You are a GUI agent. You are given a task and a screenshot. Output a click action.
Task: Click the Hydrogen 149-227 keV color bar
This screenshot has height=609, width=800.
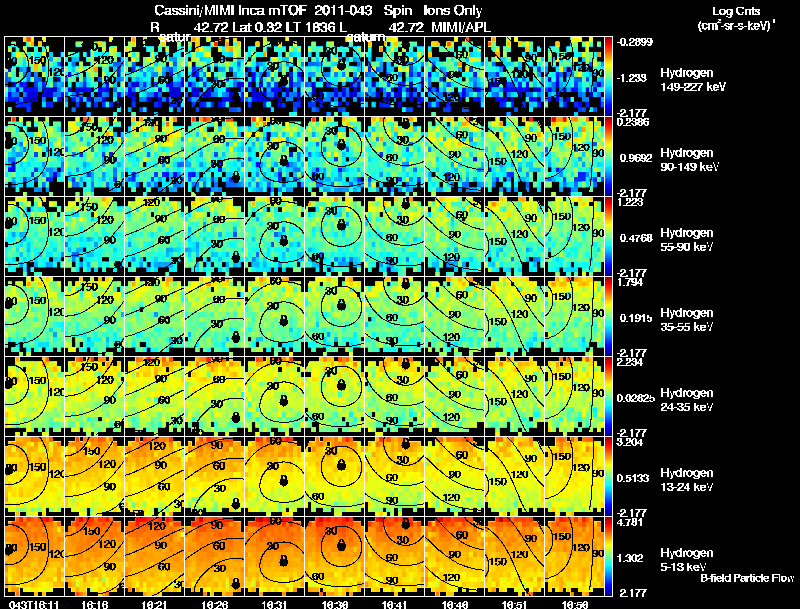click(608, 76)
